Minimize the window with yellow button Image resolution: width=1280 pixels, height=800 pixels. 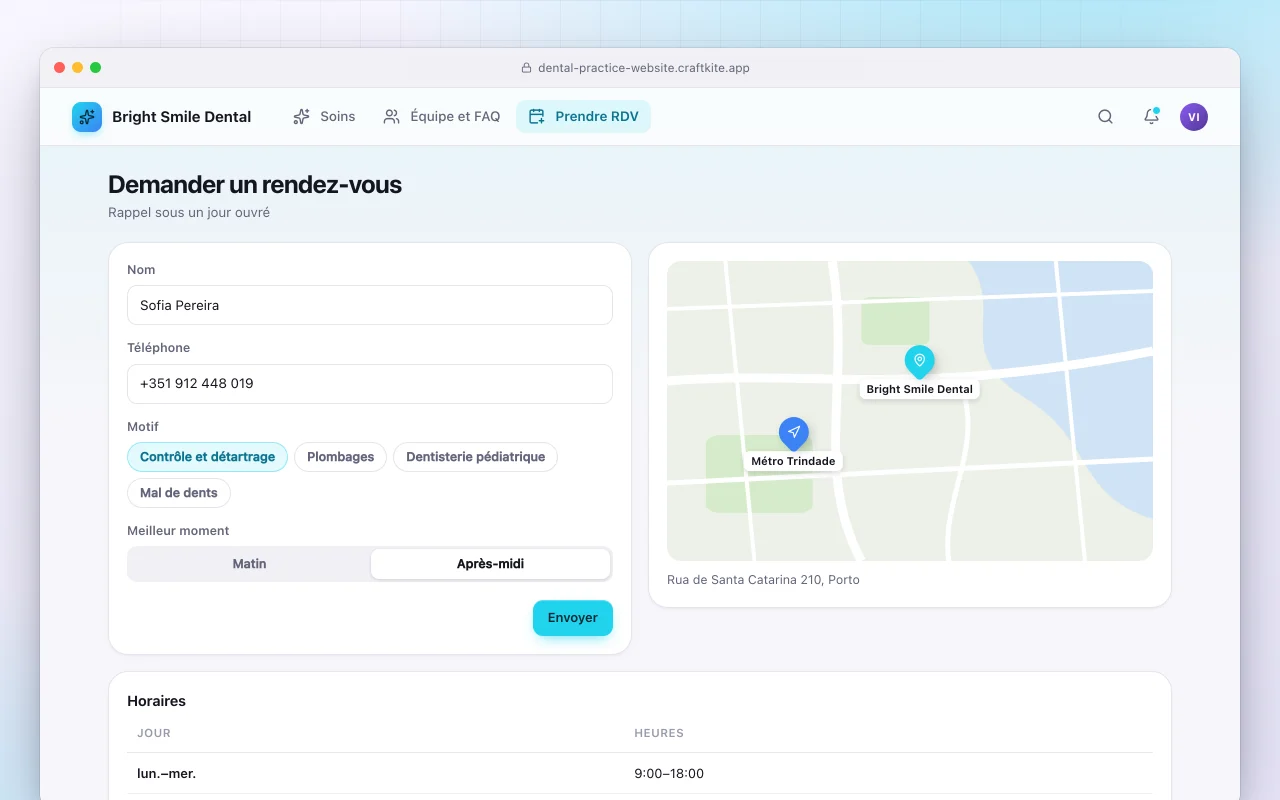tap(77, 68)
